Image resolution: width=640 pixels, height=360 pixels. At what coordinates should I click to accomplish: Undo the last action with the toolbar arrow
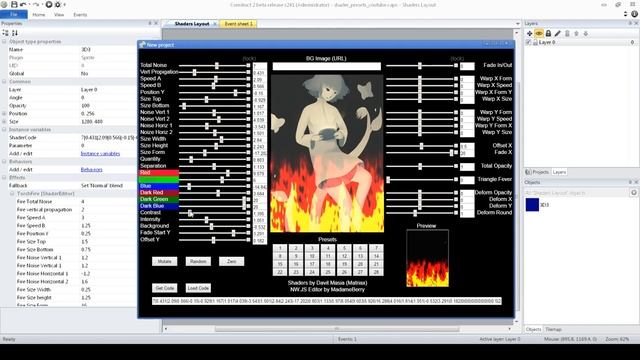[23, 4]
